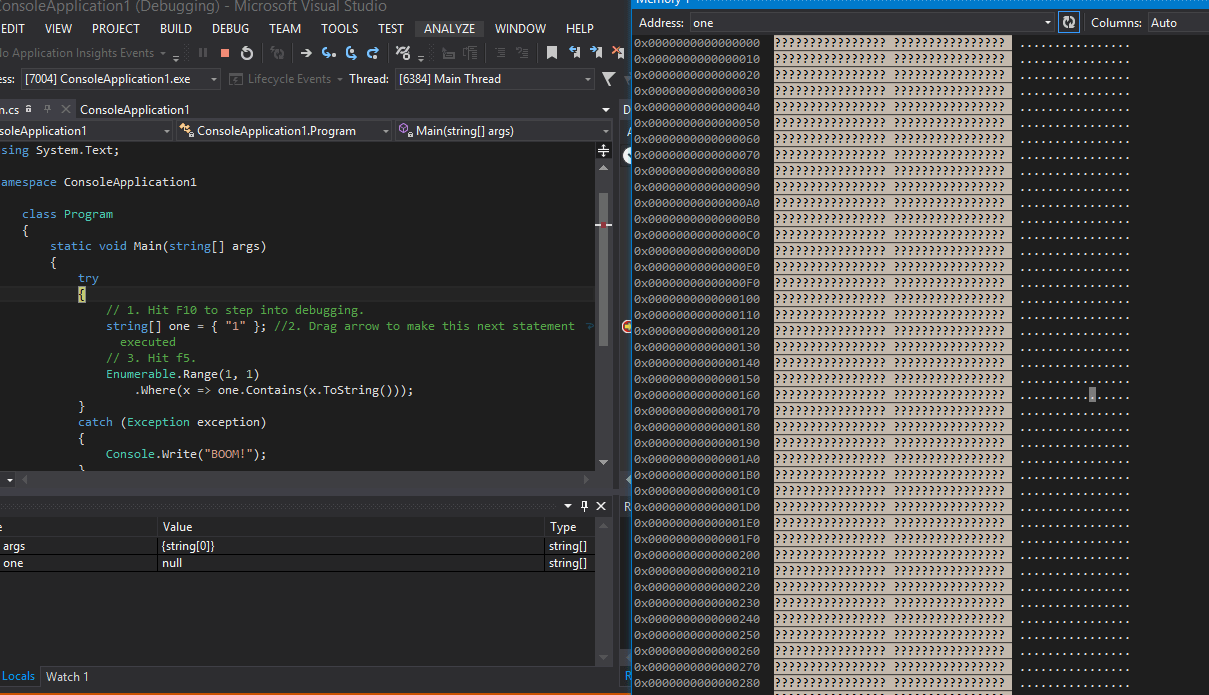Open the DEBUG menu
The height and width of the screenshot is (695, 1209).
[x=231, y=29]
